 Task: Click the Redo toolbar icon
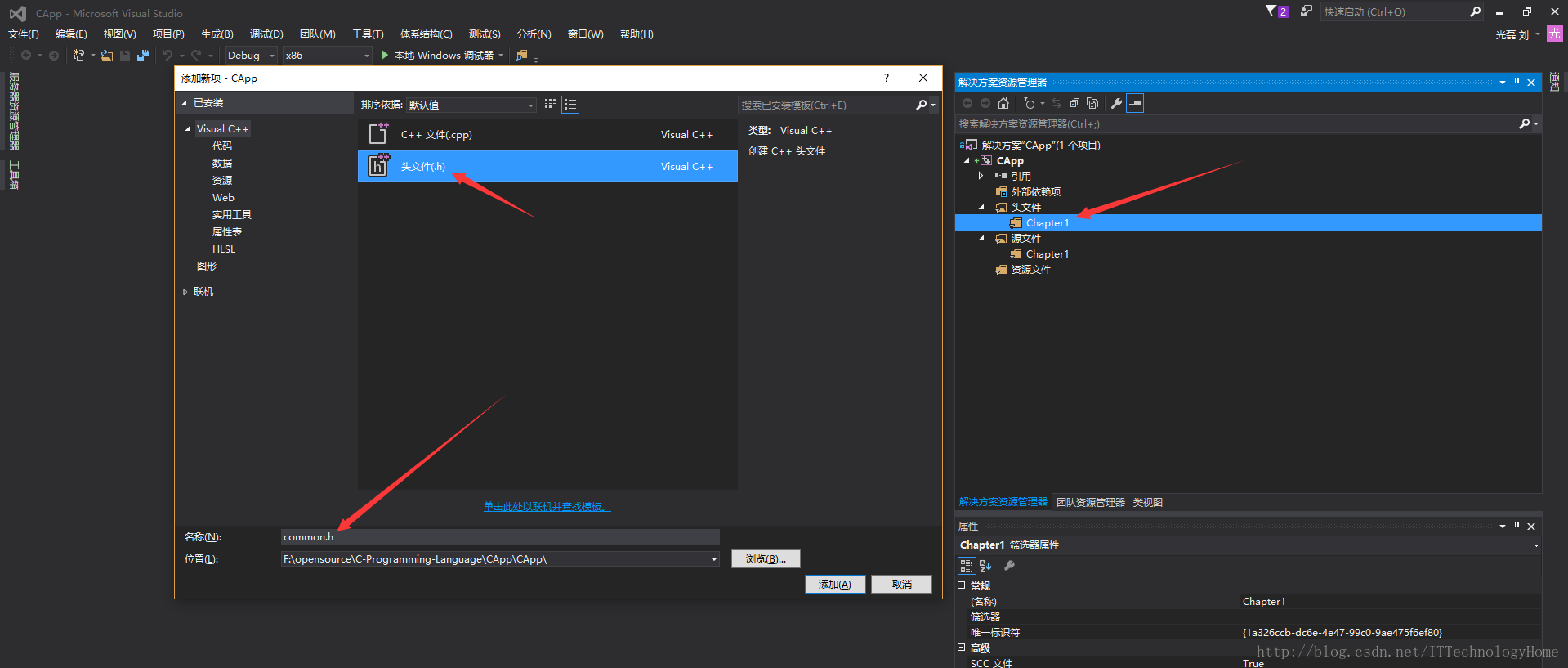pos(196,56)
